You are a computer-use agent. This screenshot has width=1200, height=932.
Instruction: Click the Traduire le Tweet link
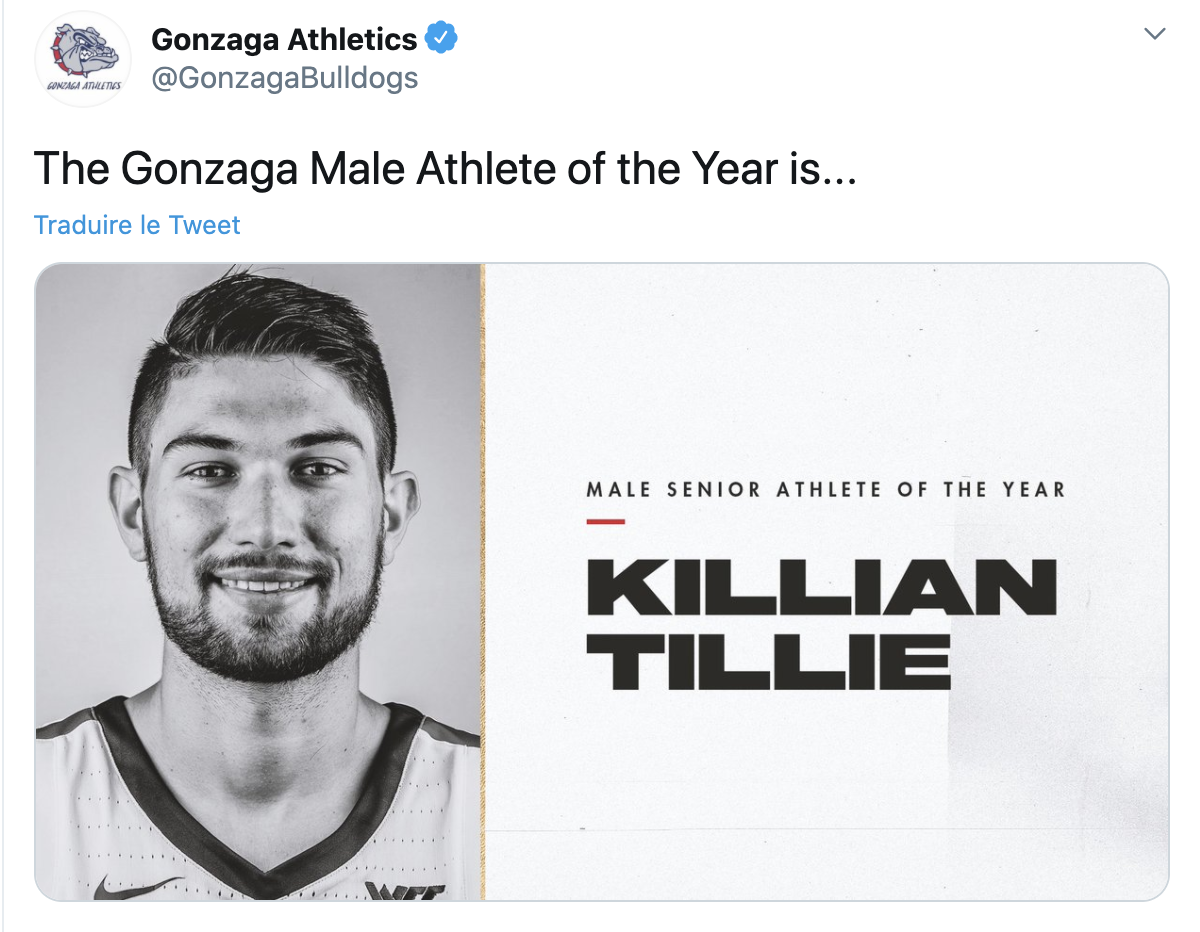137,225
